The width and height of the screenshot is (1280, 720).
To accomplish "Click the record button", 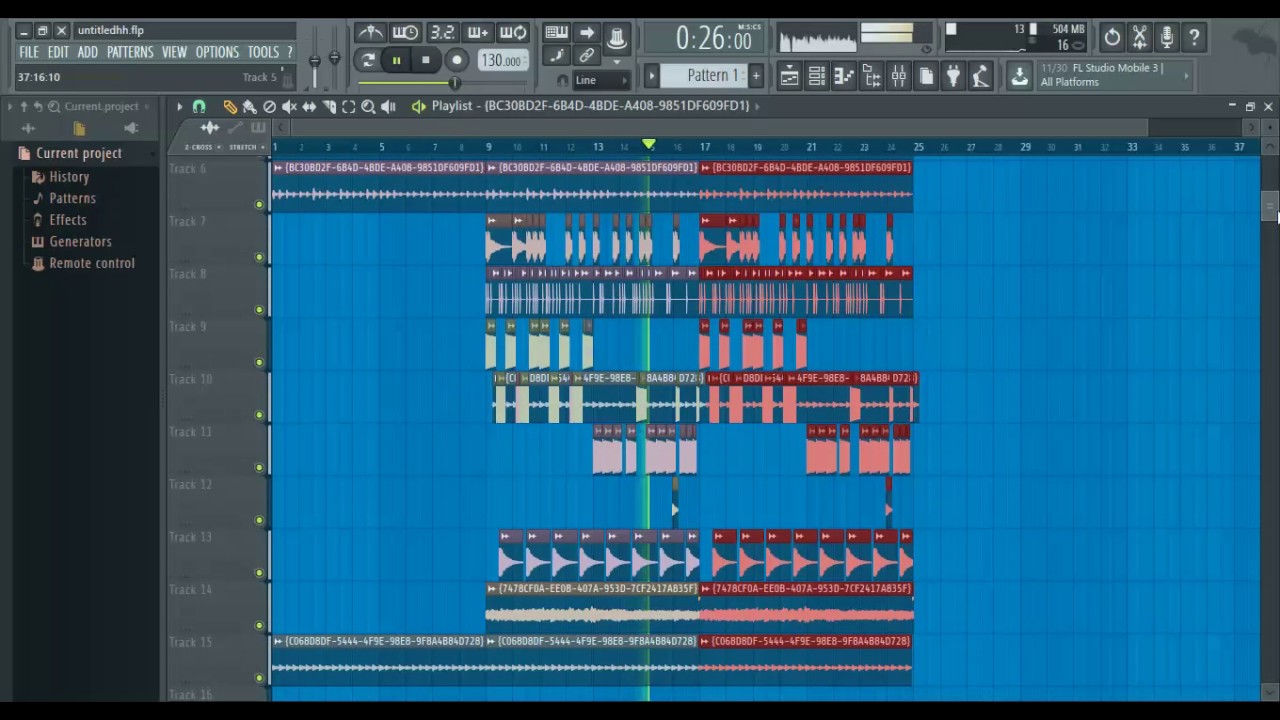I will [x=456, y=60].
